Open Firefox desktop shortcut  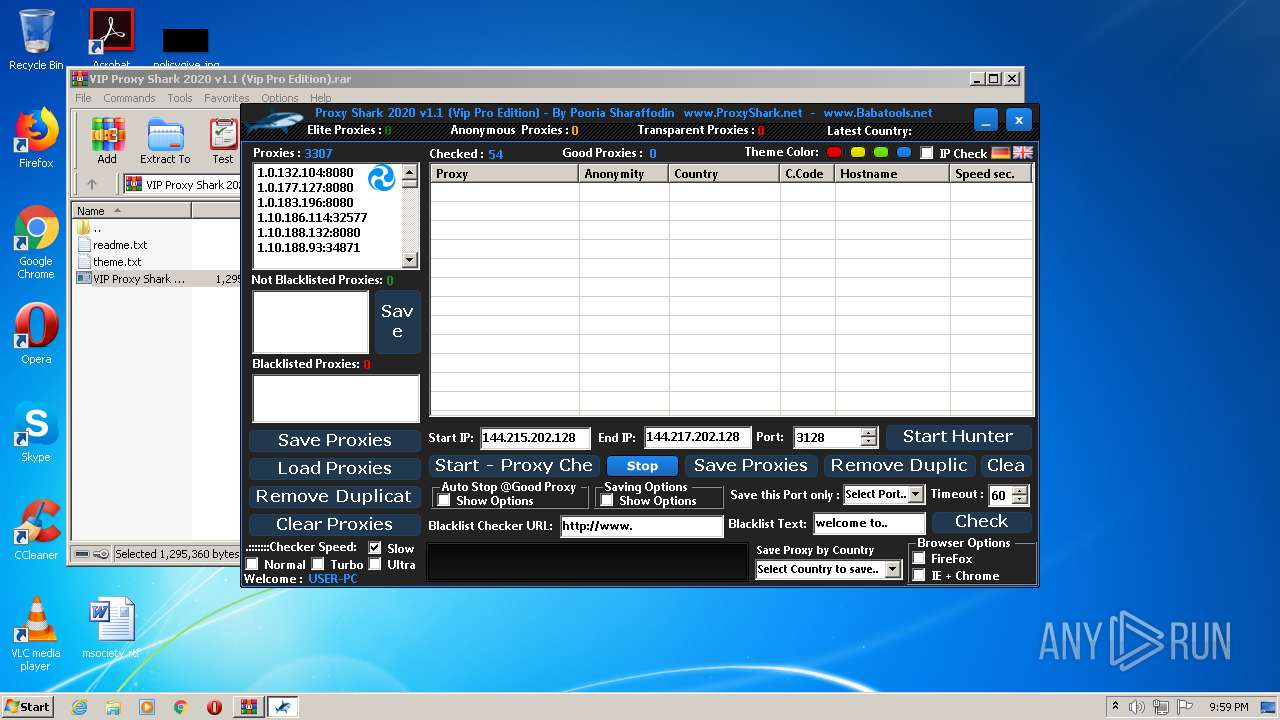(36, 138)
